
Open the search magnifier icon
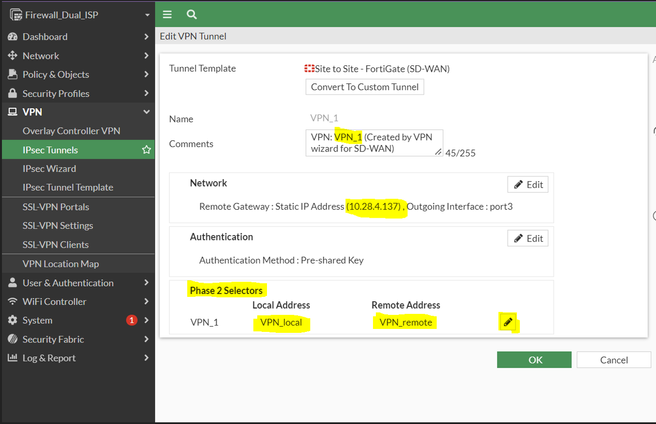tap(191, 15)
